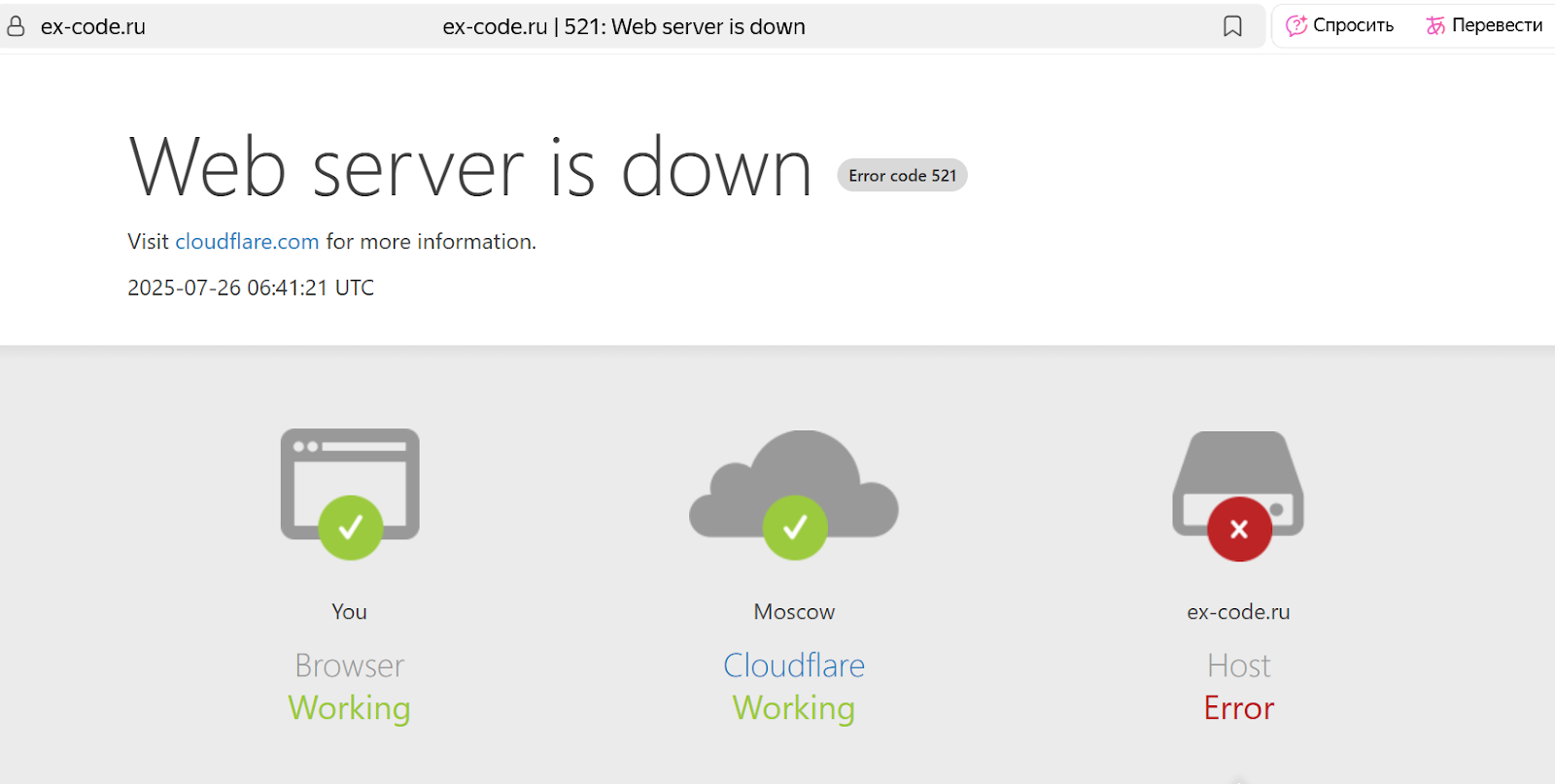
Task: Click the browser window icon above You
Action: 350,494
